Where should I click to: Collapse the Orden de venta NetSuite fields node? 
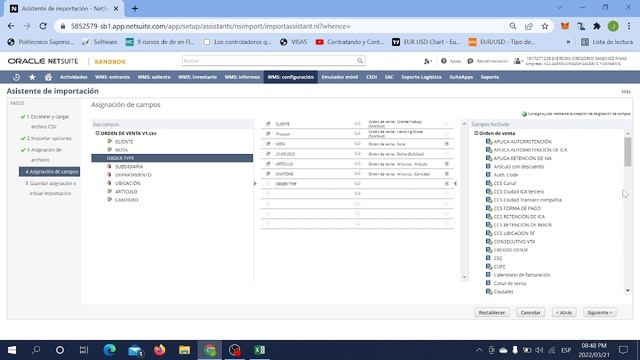[x=476, y=133]
